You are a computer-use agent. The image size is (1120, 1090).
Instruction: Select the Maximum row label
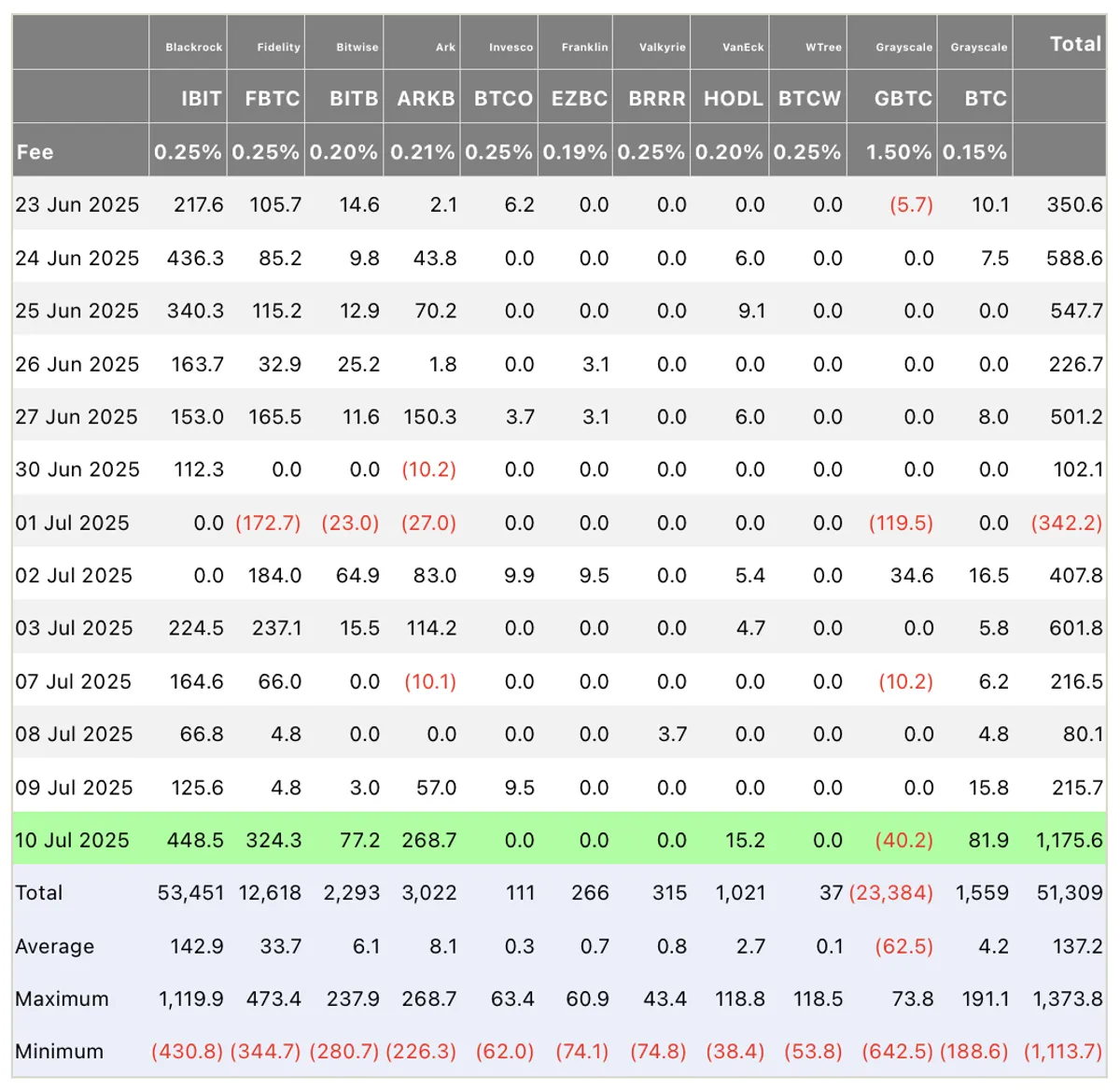[62, 999]
